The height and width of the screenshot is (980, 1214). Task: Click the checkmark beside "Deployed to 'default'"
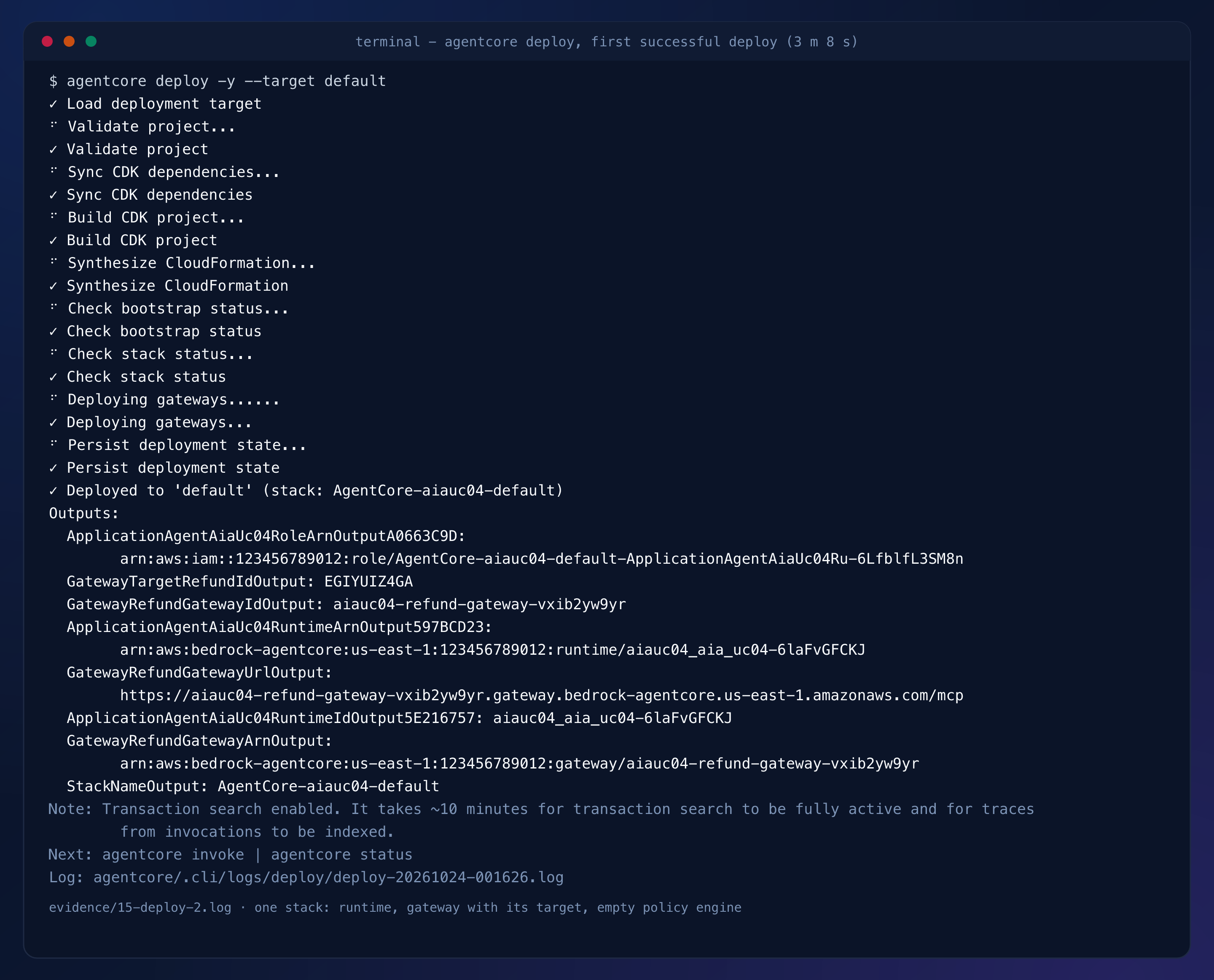point(53,490)
